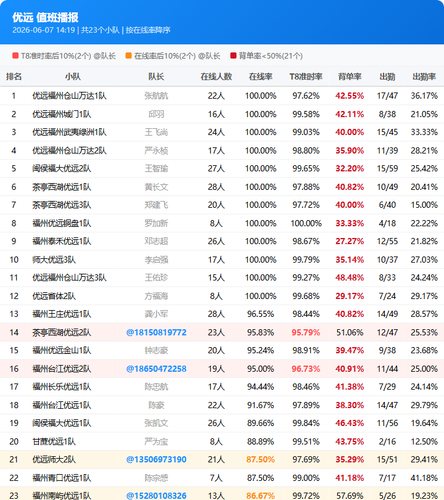Select team 茶亭西湖优远3队 in rank 7
The height and width of the screenshot is (500, 444).
pyautogui.click(x=62, y=205)
